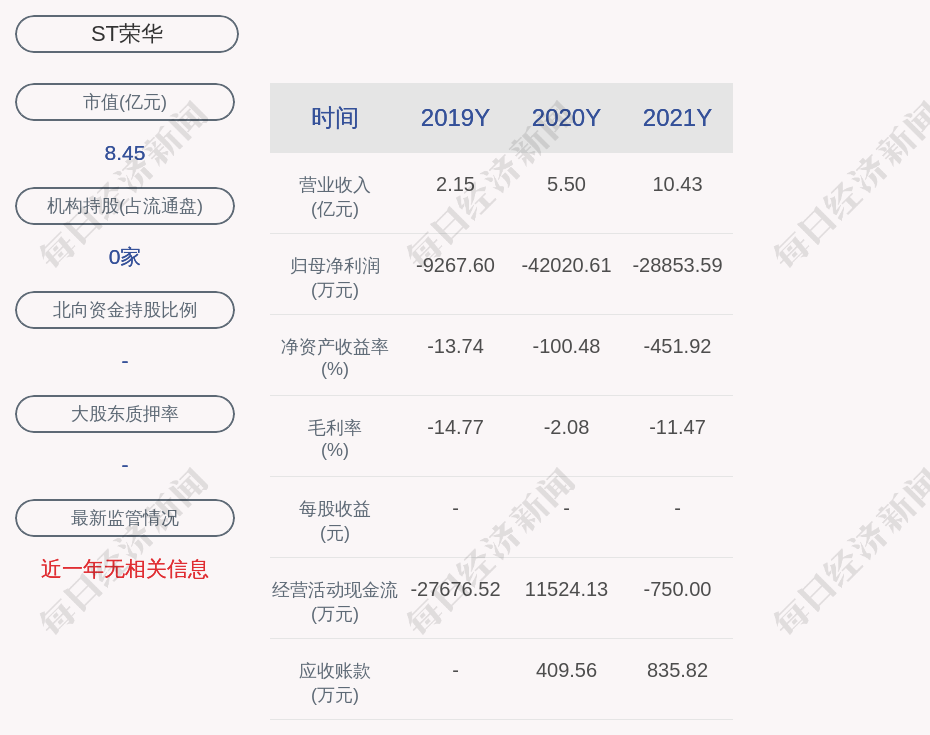Click gross margin value -14.77

(456, 427)
